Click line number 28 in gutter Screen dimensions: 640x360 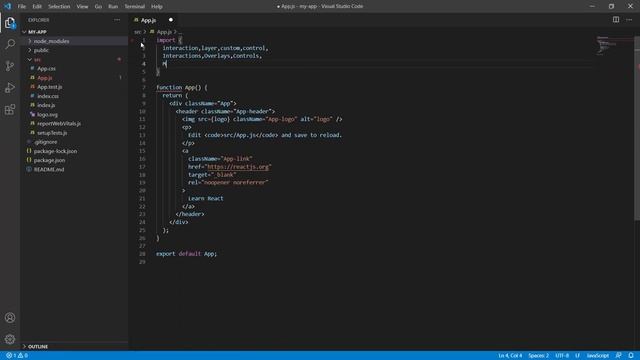coord(142,254)
